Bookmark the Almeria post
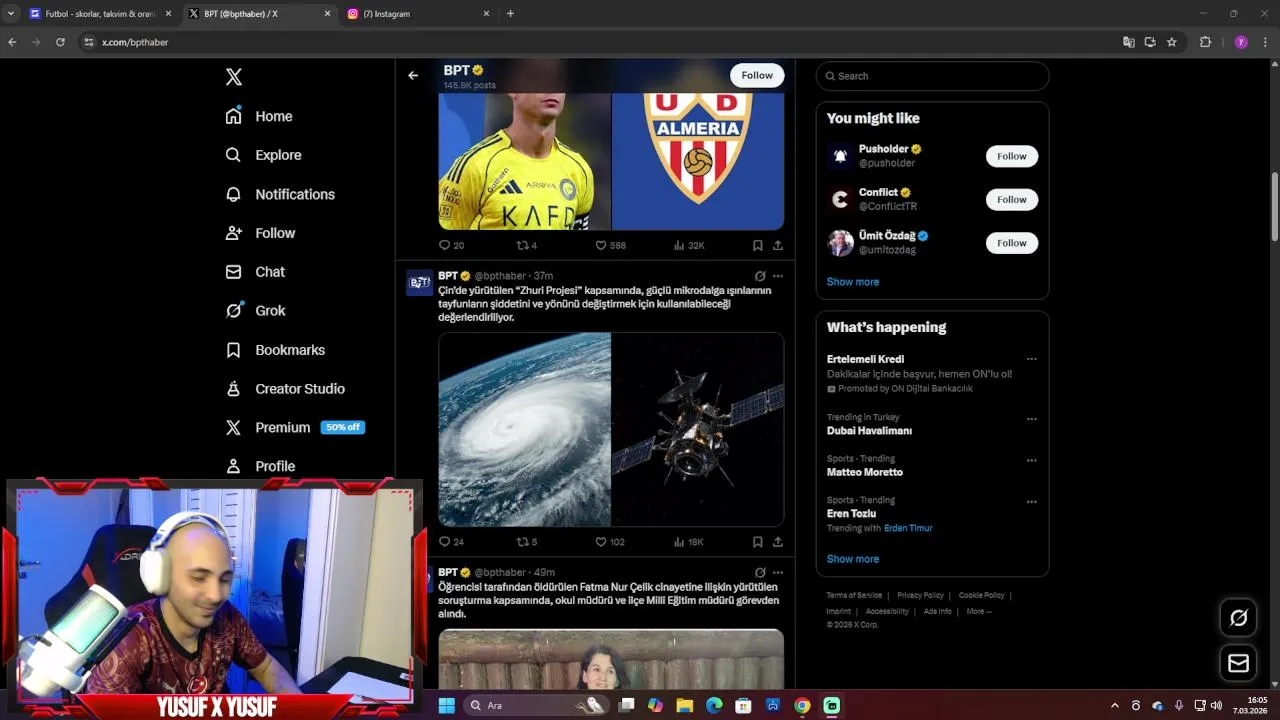This screenshot has width=1280, height=720. 757,245
